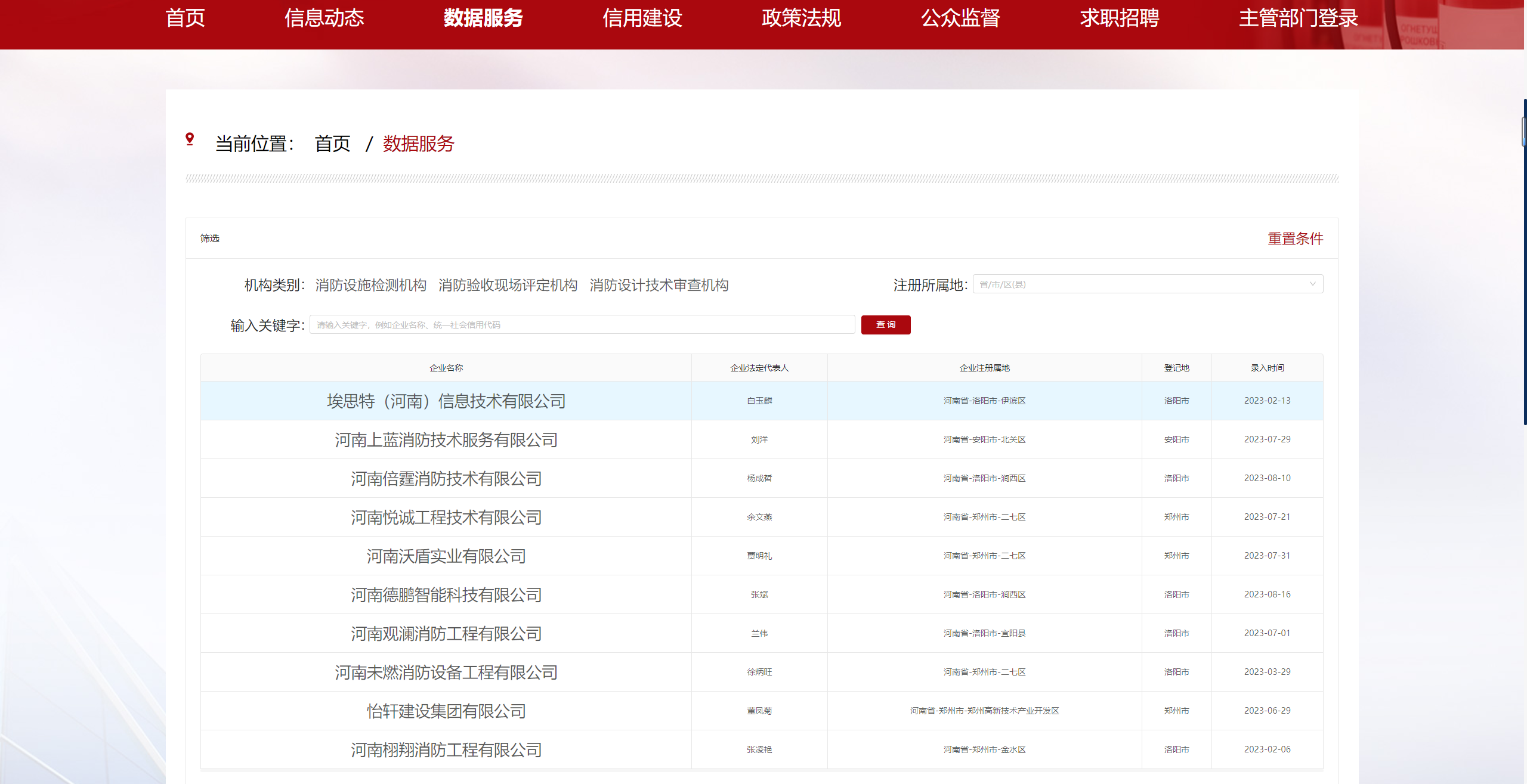This screenshot has width=1527, height=784.
Task: Click legal representative 杨成哲 cell
Action: 759,478
